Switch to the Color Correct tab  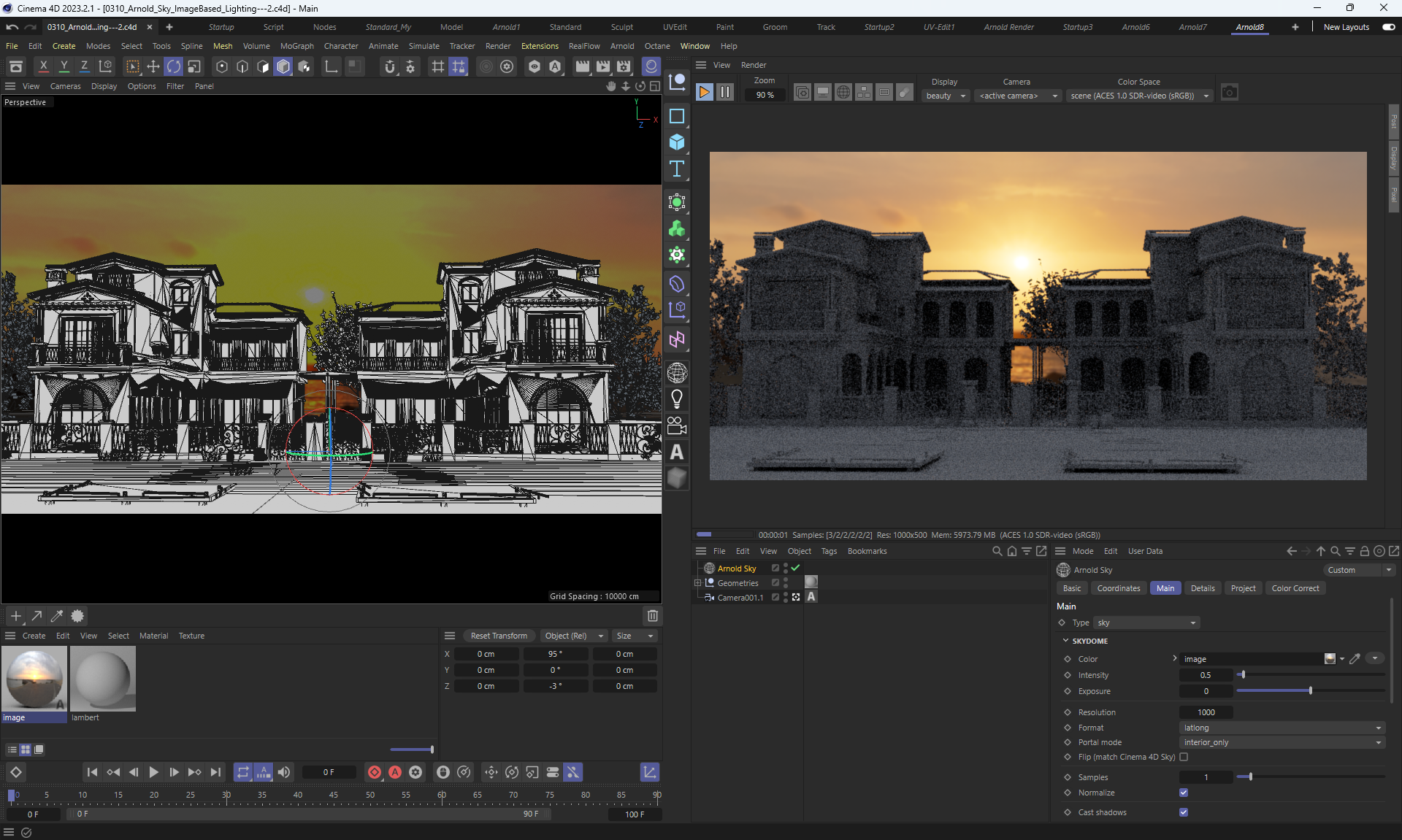point(1295,588)
